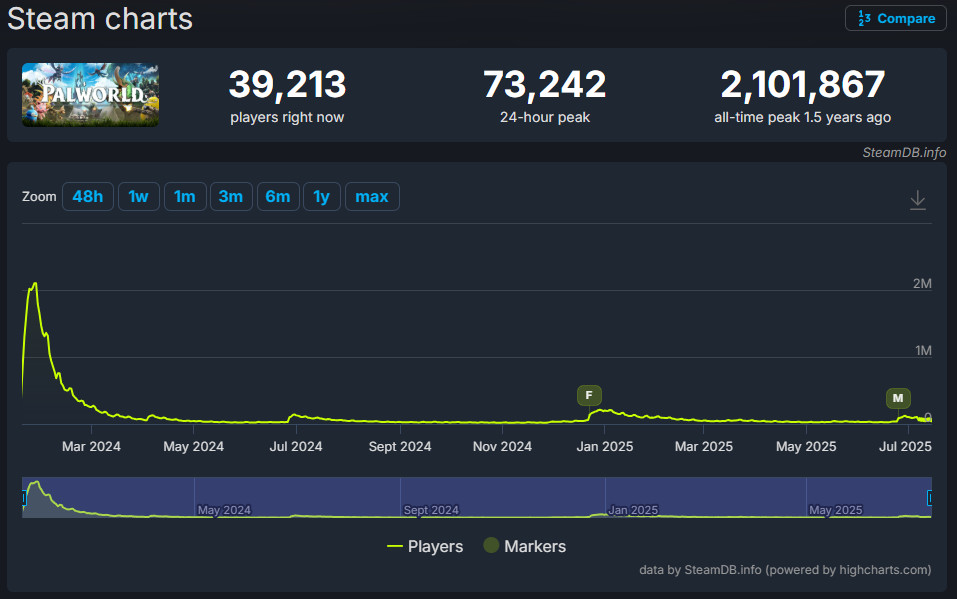Click left handle of navigator range
The width and height of the screenshot is (957, 599).
click(24, 498)
